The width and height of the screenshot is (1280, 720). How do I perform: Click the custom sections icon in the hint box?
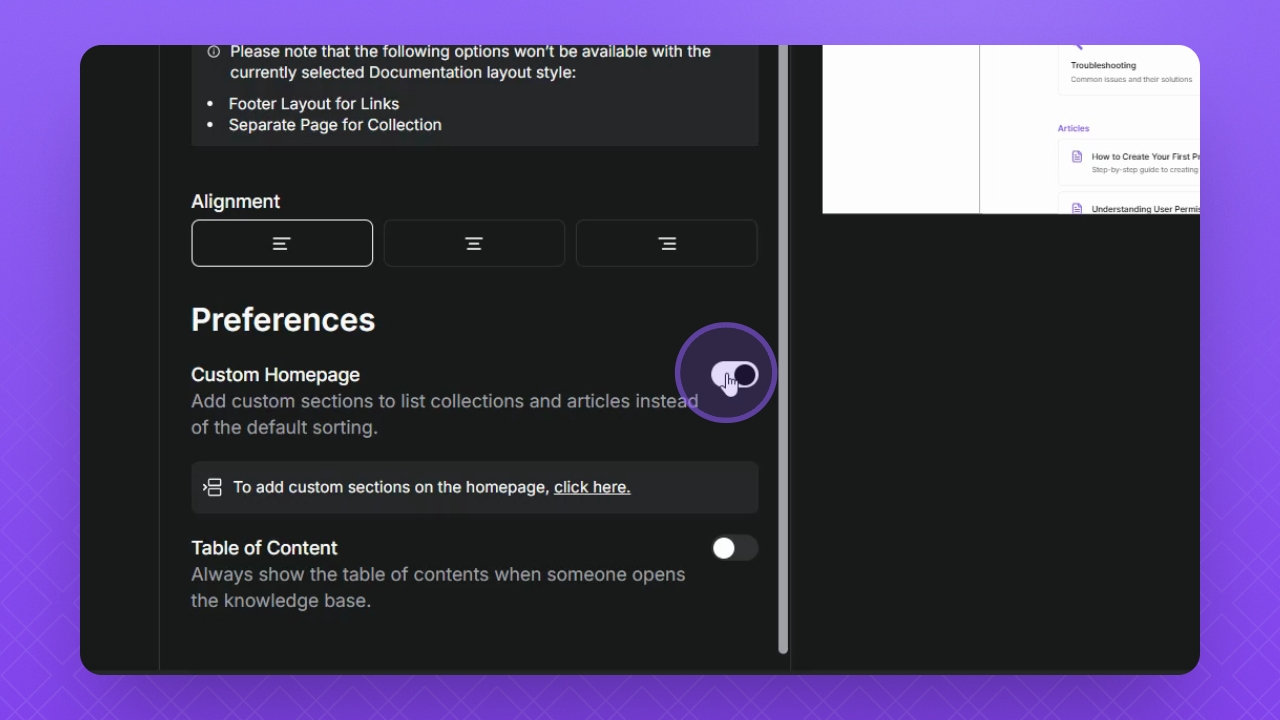tap(212, 487)
